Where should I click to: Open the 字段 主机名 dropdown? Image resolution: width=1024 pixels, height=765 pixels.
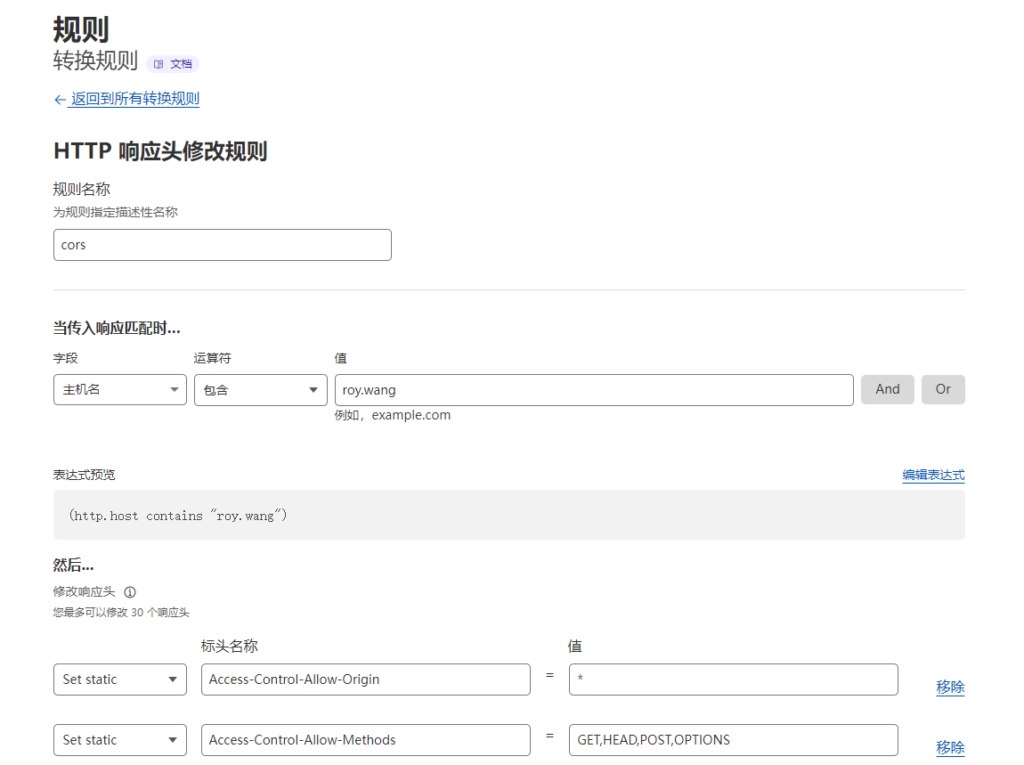pyautogui.click(x=119, y=390)
